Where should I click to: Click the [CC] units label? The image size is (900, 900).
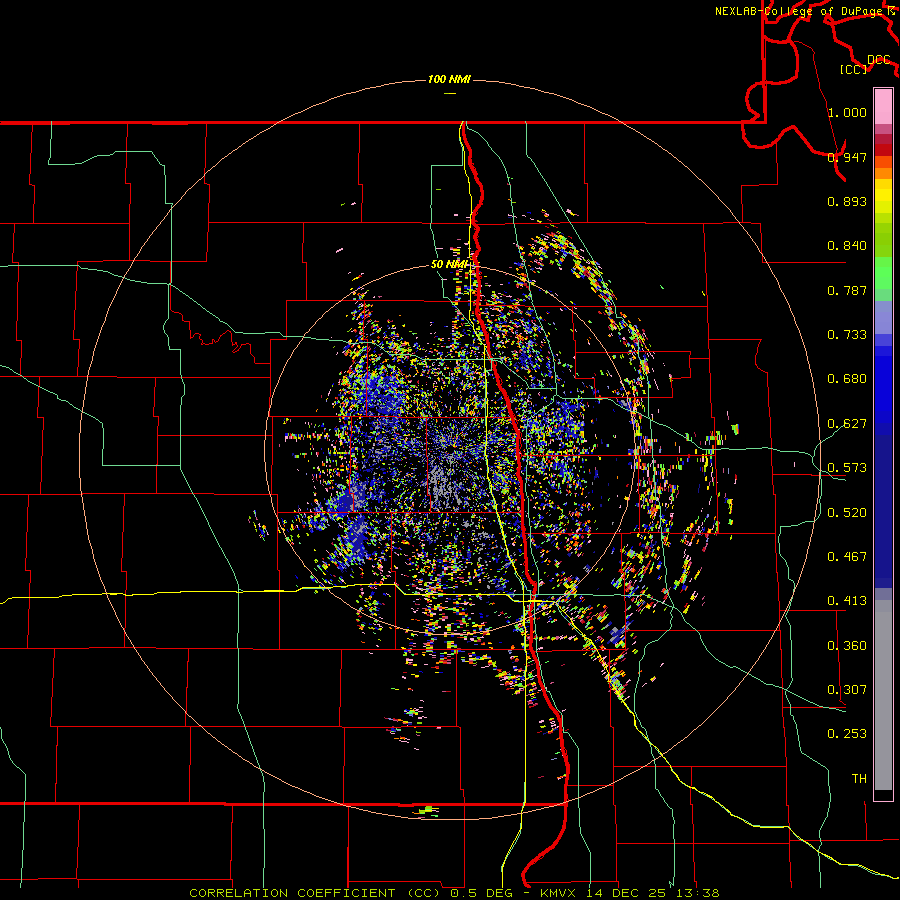854,69
